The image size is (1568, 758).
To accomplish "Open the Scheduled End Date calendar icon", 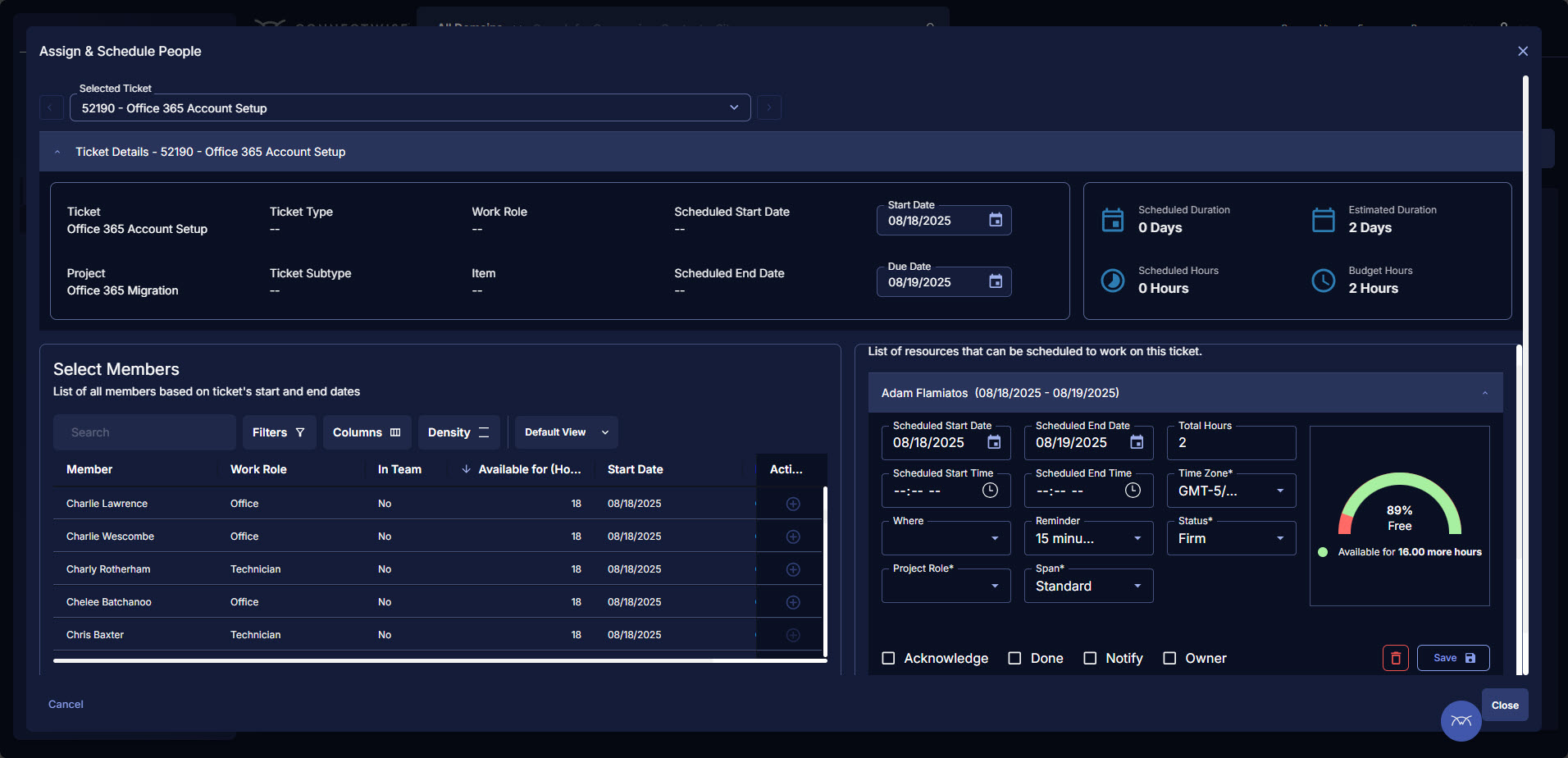I will tap(1137, 443).
